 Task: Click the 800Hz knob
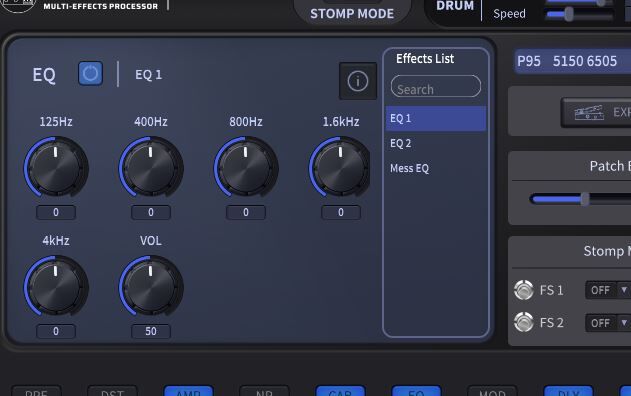tap(246, 167)
